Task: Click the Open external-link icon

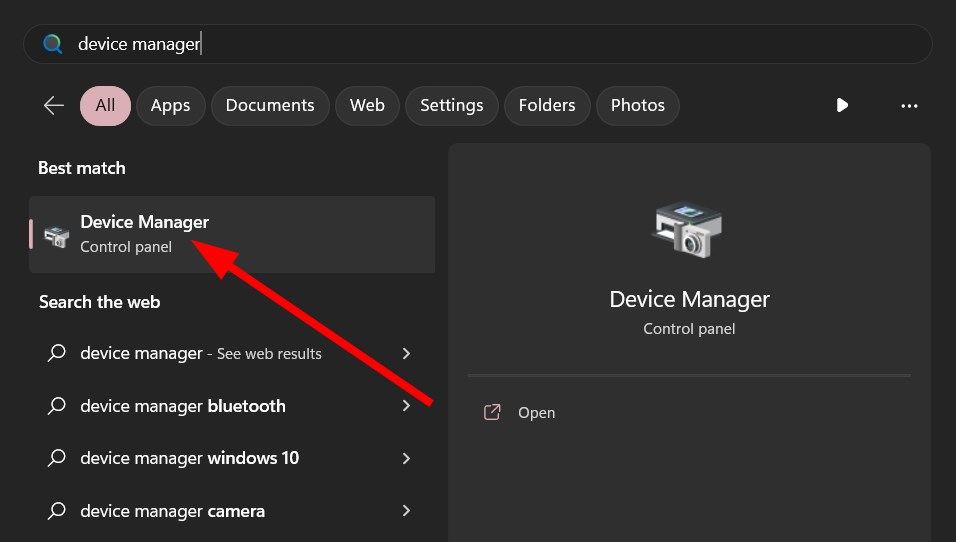Action: tap(492, 413)
